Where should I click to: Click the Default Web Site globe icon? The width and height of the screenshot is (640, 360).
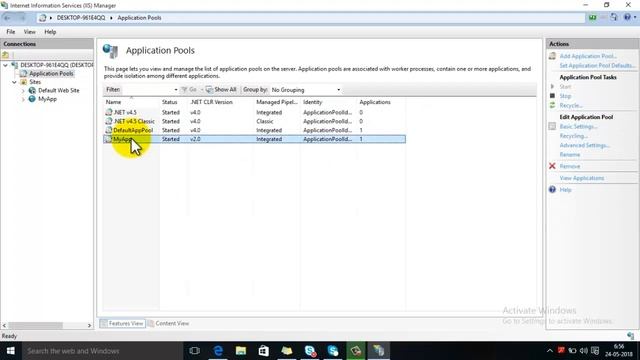(32, 90)
